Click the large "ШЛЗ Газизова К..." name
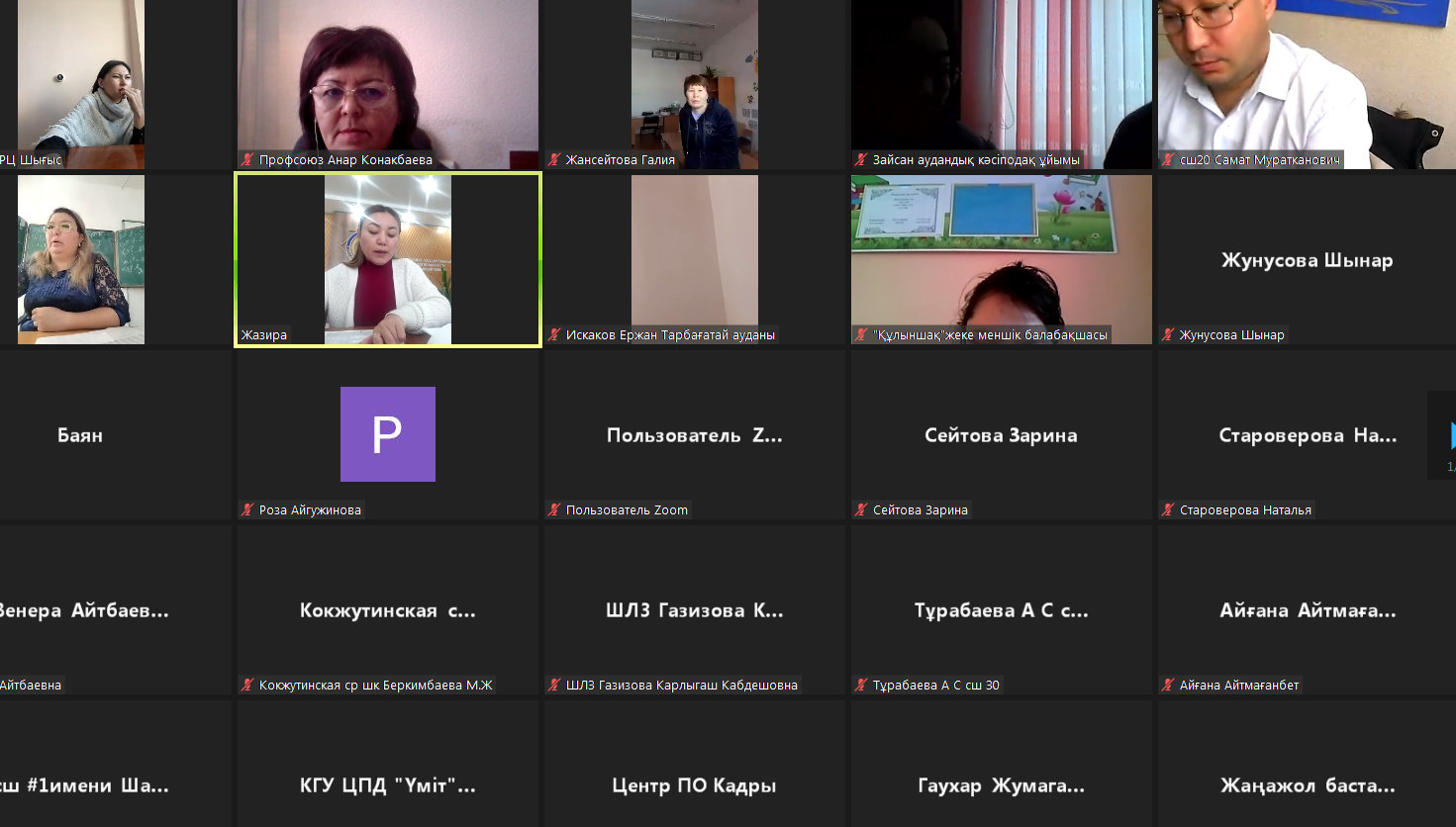 (695, 610)
